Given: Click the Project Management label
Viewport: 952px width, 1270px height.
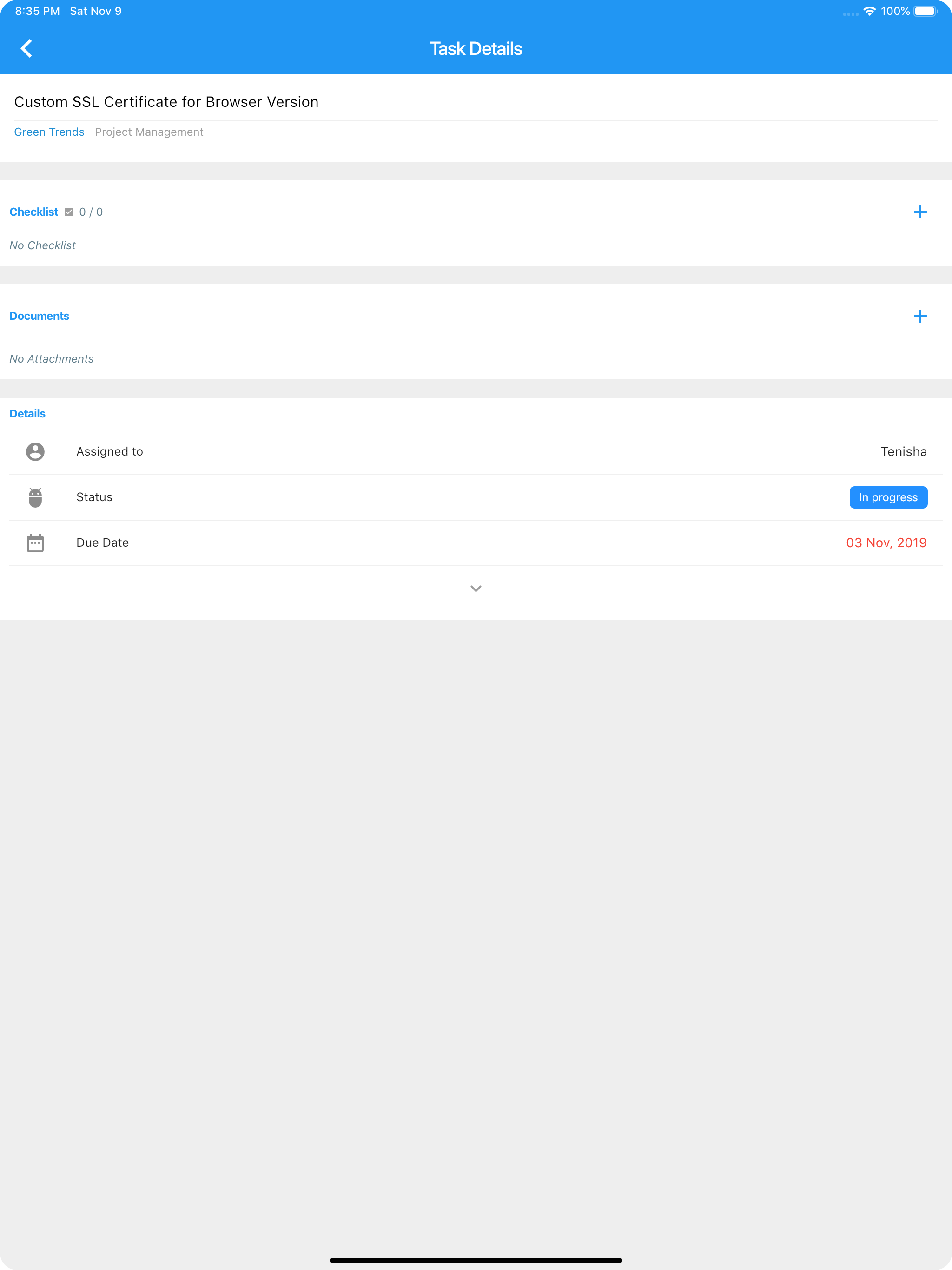Looking at the screenshot, I should click(149, 132).
